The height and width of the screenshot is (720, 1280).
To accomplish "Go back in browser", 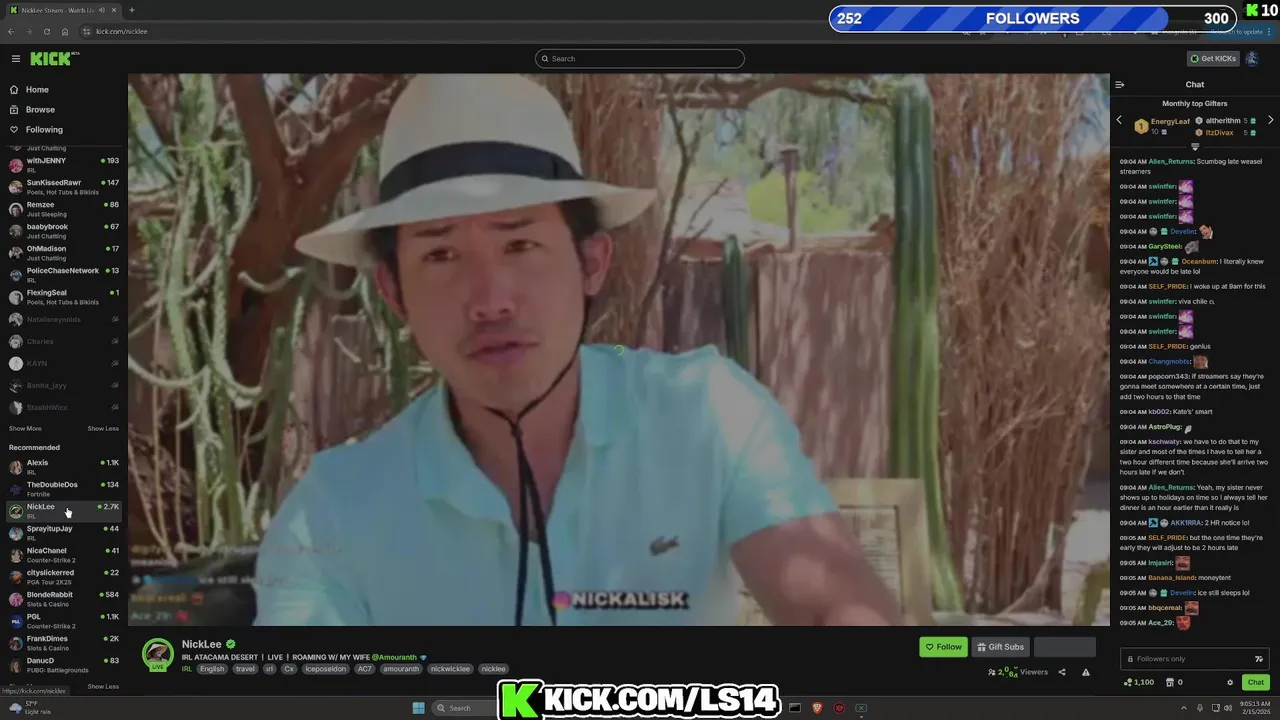I will click(11, 32).
